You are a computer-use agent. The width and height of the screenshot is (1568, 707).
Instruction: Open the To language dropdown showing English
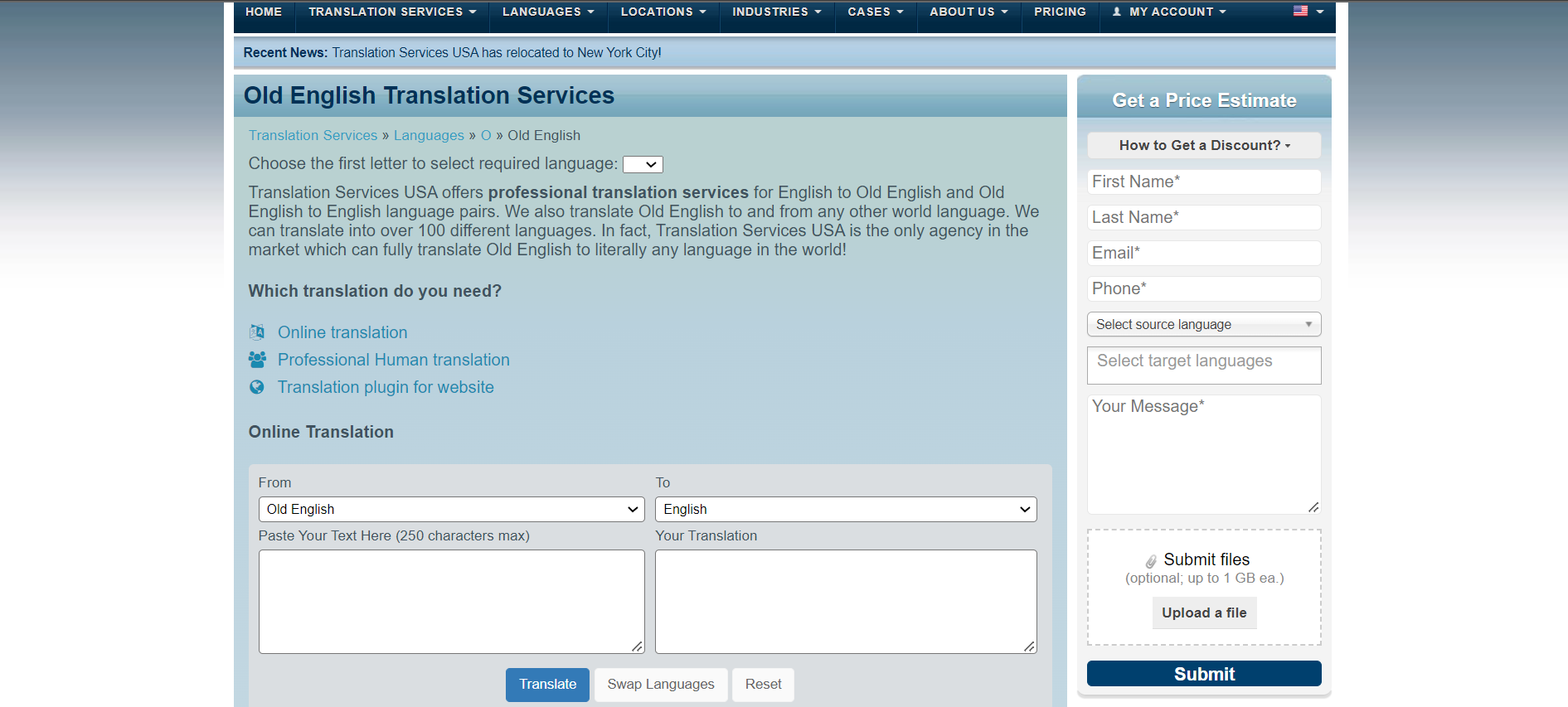846,509
